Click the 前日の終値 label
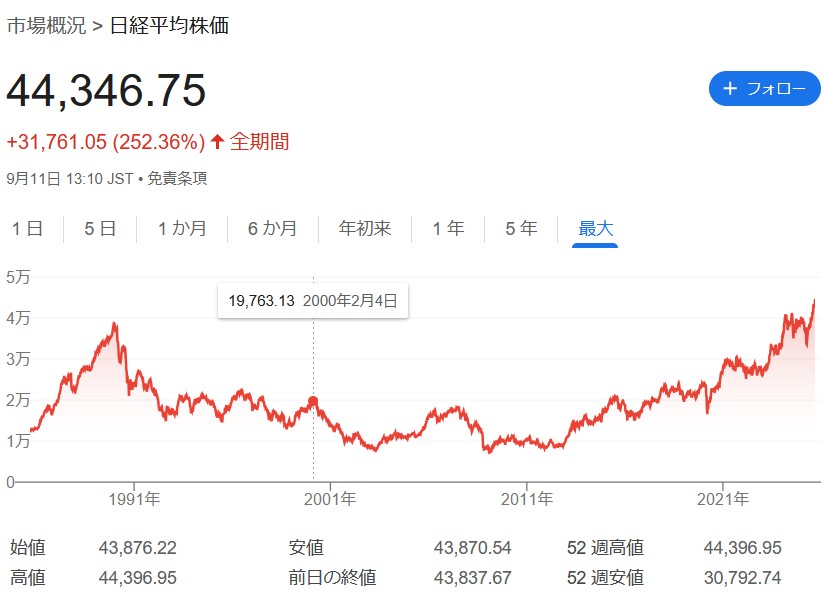Viewport: 826px width, 600px height. click(x=332, y=577)
